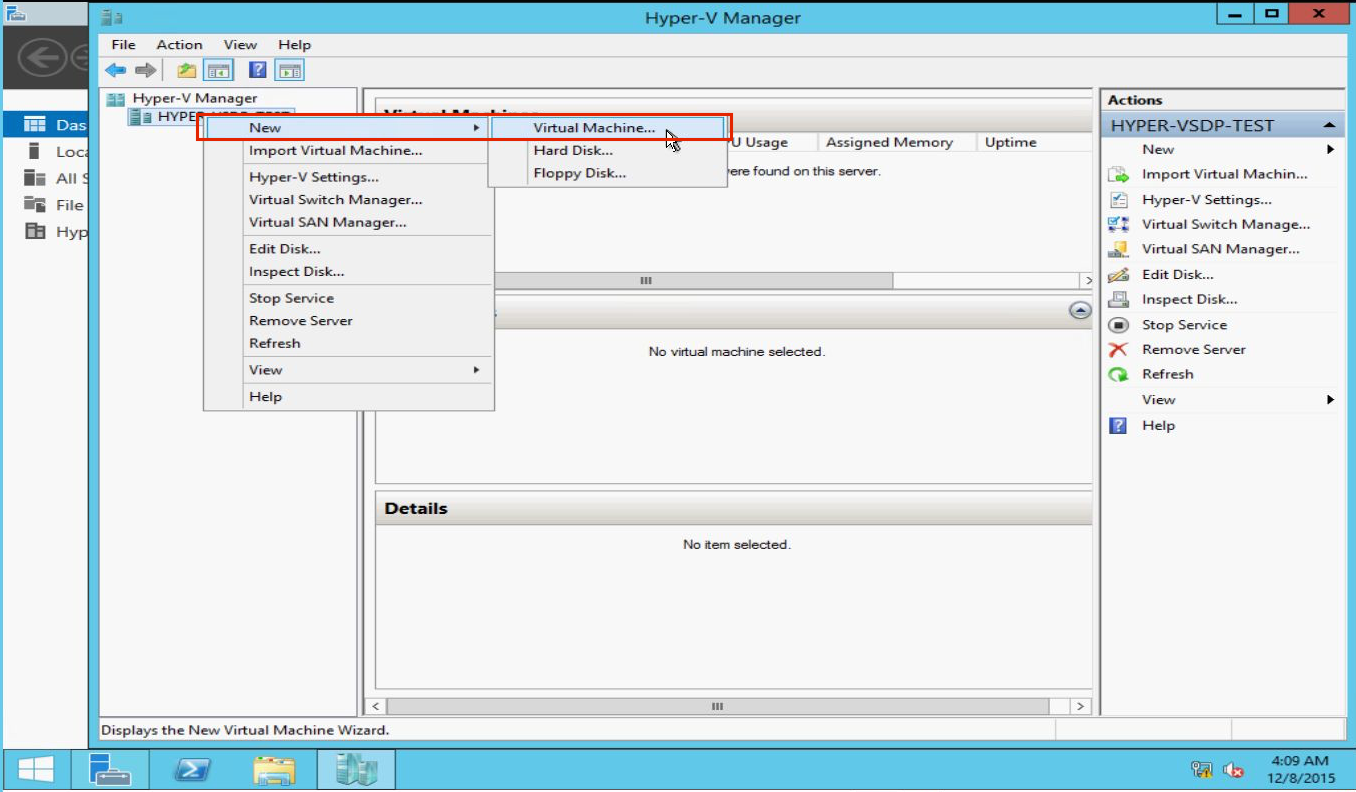Expand the View submenu arrow in Actions pane

1331,400
